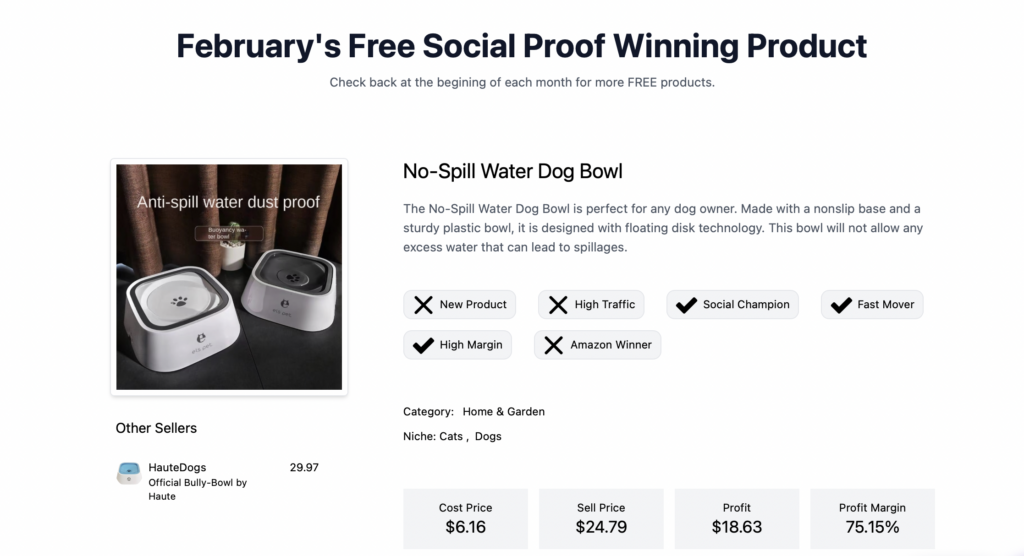Click the Home & Garden category value
The width and height of the screenshot is (1024, 556).
pyautogui.click(x=504, y=412)
